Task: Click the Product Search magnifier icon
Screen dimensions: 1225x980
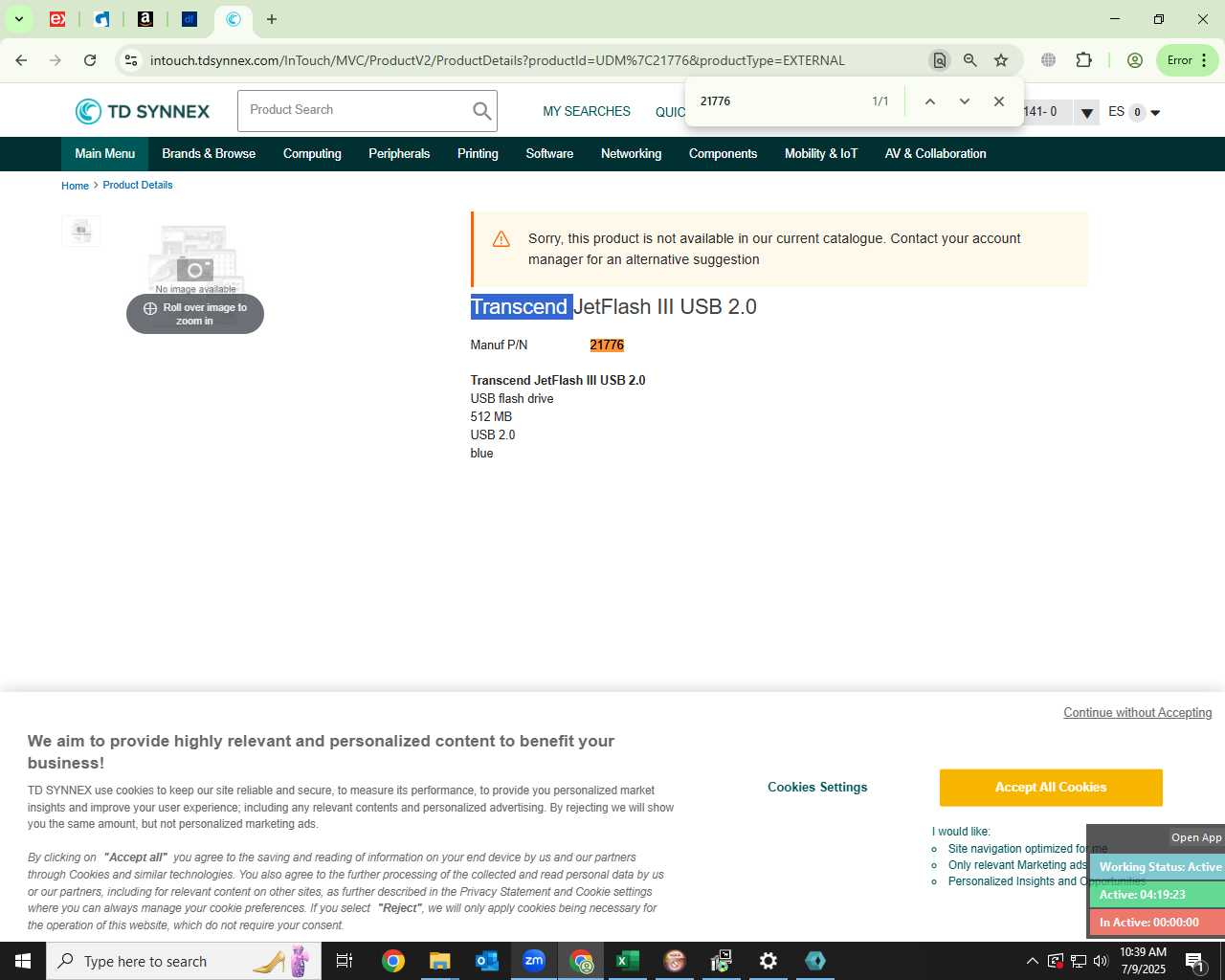Action: 481,111
